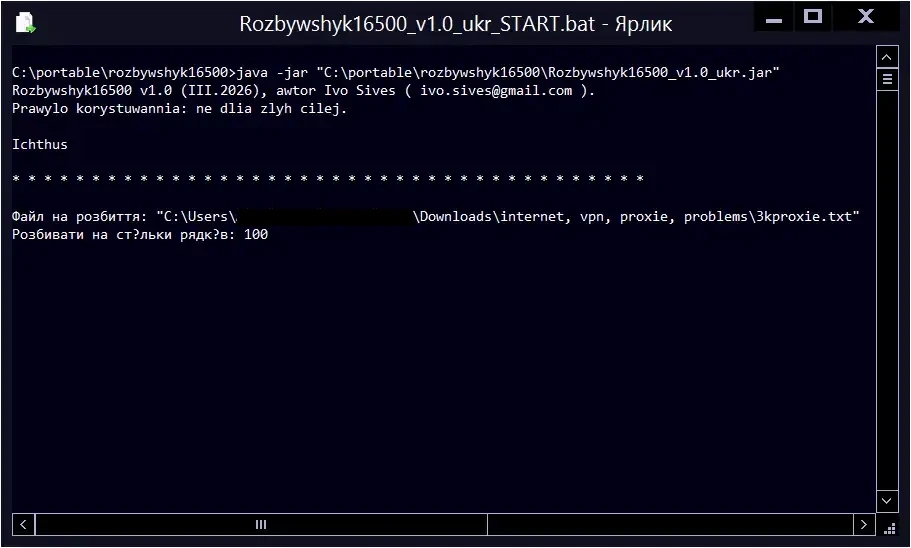The image size is (911, 548).
Task: Click the batch file icon in title bar
Action: click(x=25, y=22)
